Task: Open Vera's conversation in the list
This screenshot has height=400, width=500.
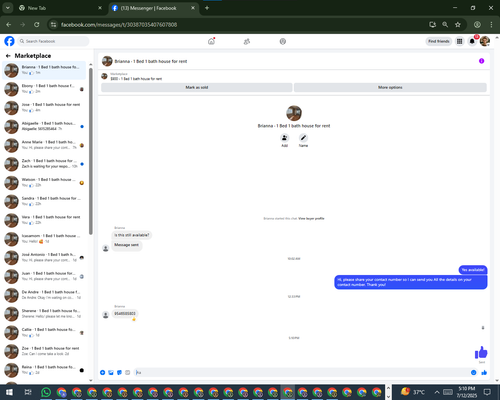Action: tap(44, 220)
